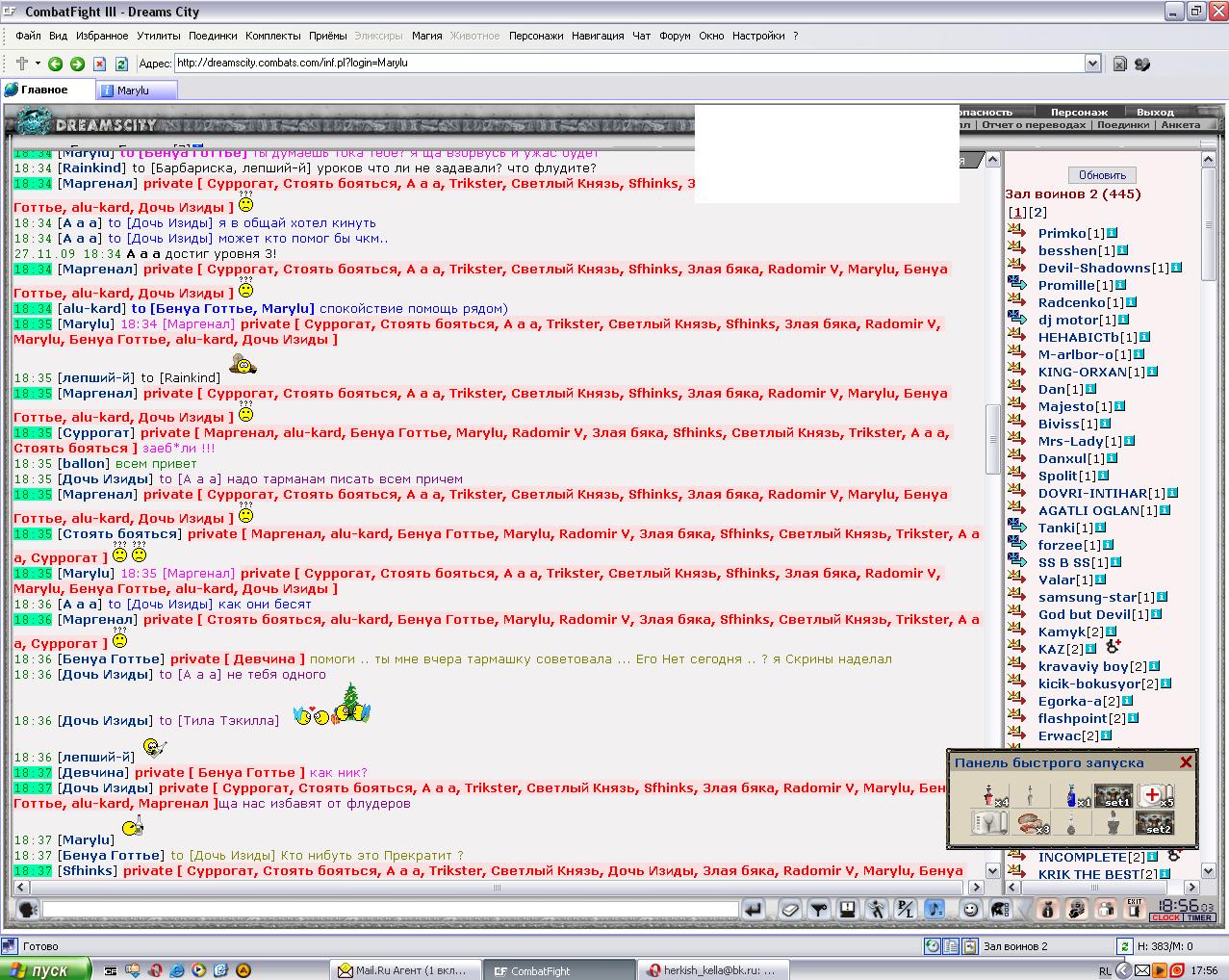
Task: Switch to the Главное tab
Action: point(46,90)
